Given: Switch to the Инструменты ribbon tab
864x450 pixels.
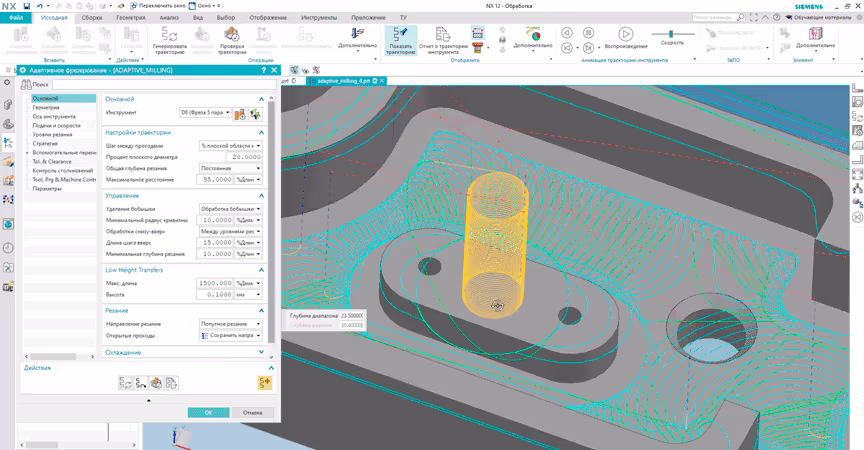Looking at the screenshot, I should coord(319,18).
